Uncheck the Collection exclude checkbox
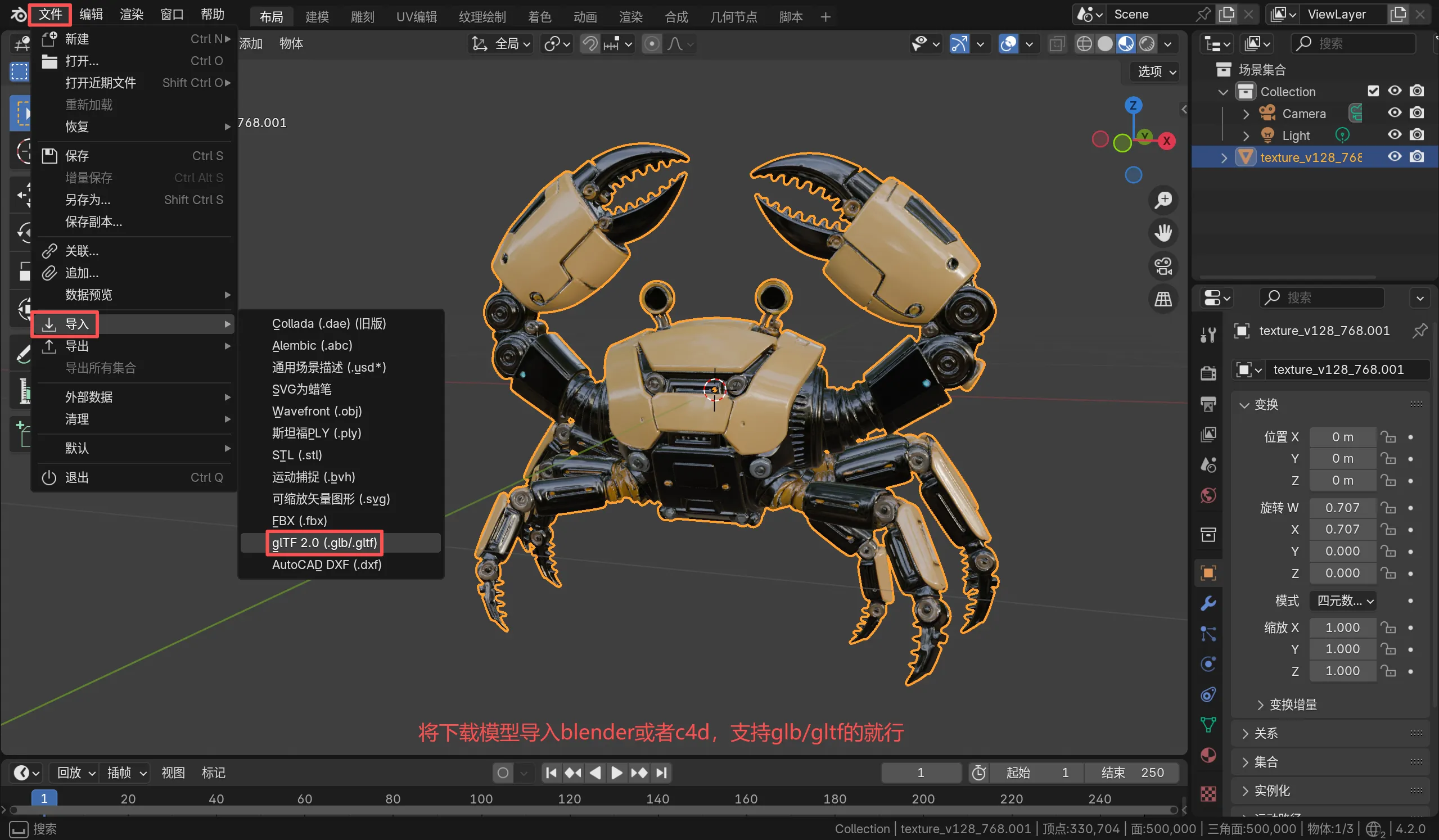 [x=1373, y=92]
